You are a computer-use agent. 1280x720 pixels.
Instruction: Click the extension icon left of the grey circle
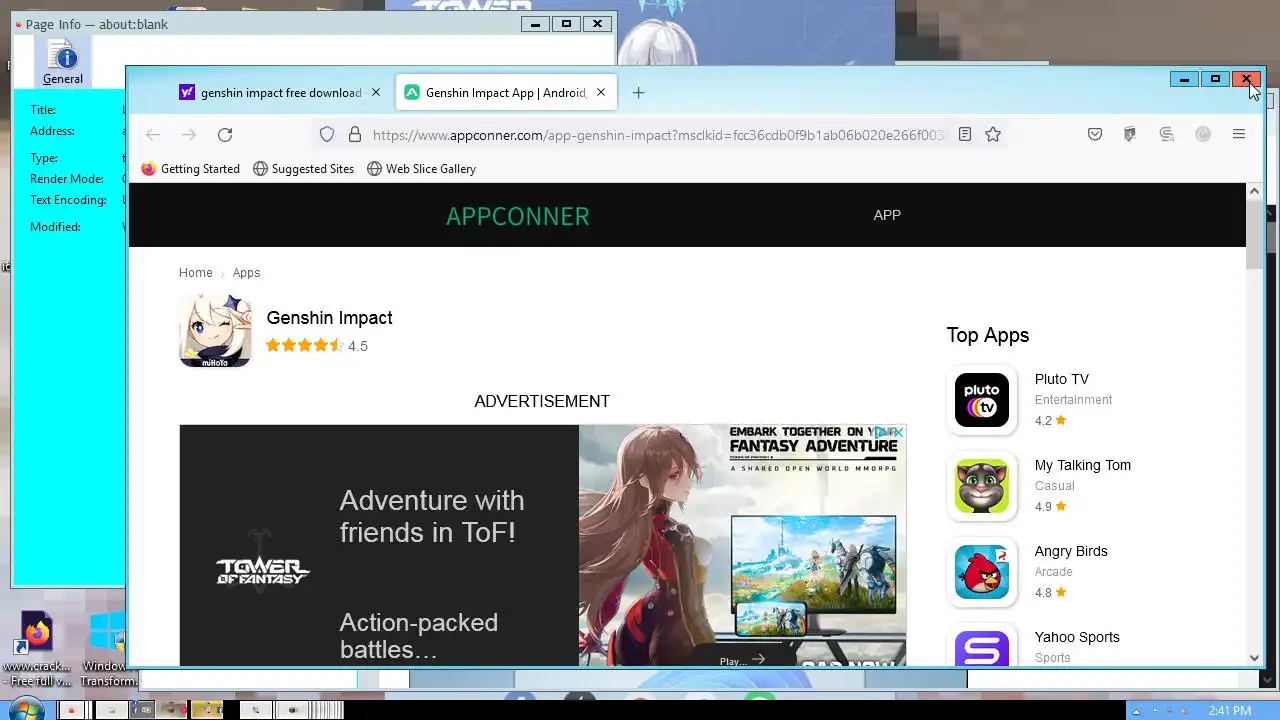1166,134
